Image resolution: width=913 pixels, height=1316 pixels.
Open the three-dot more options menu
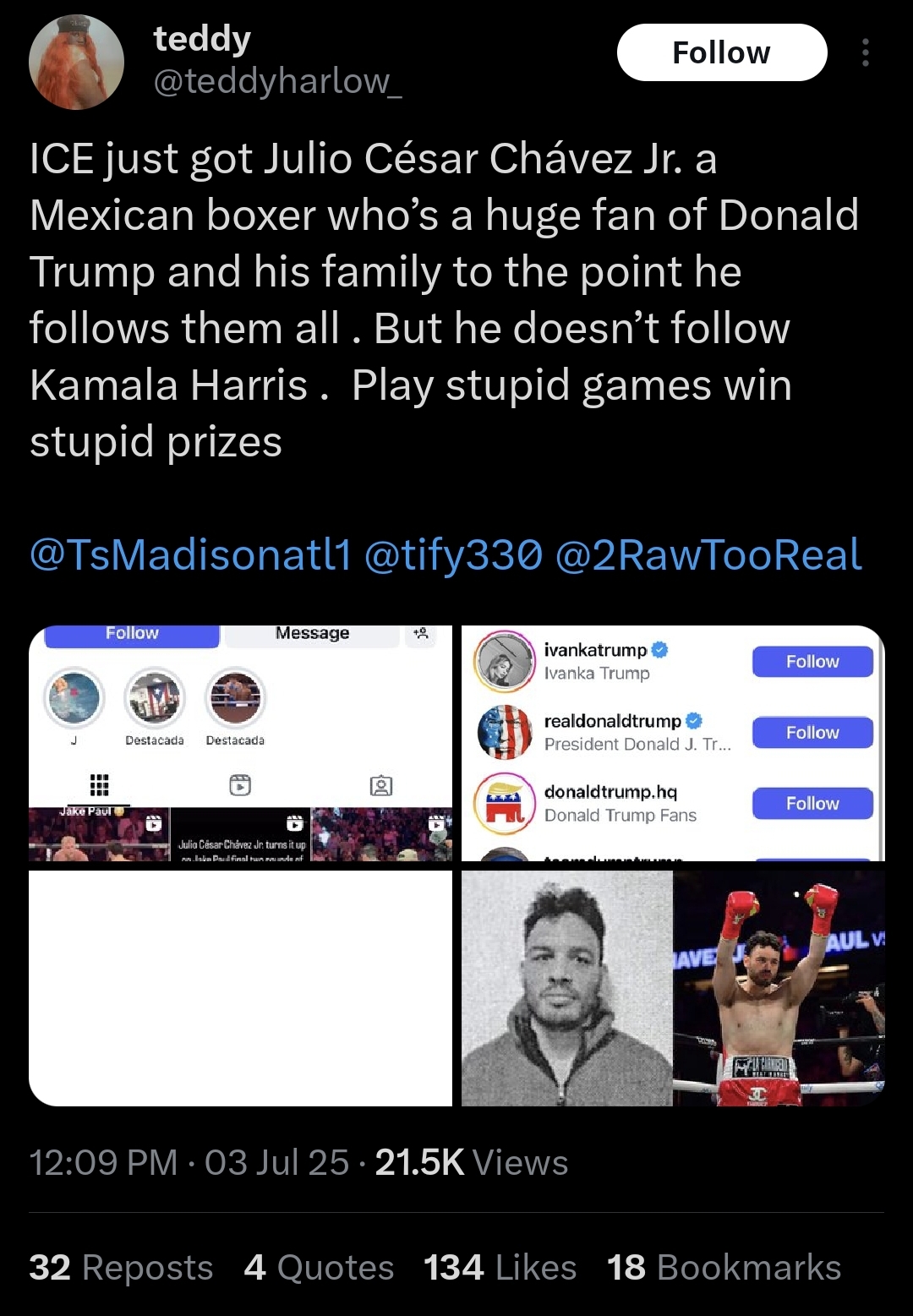[864, 52]
